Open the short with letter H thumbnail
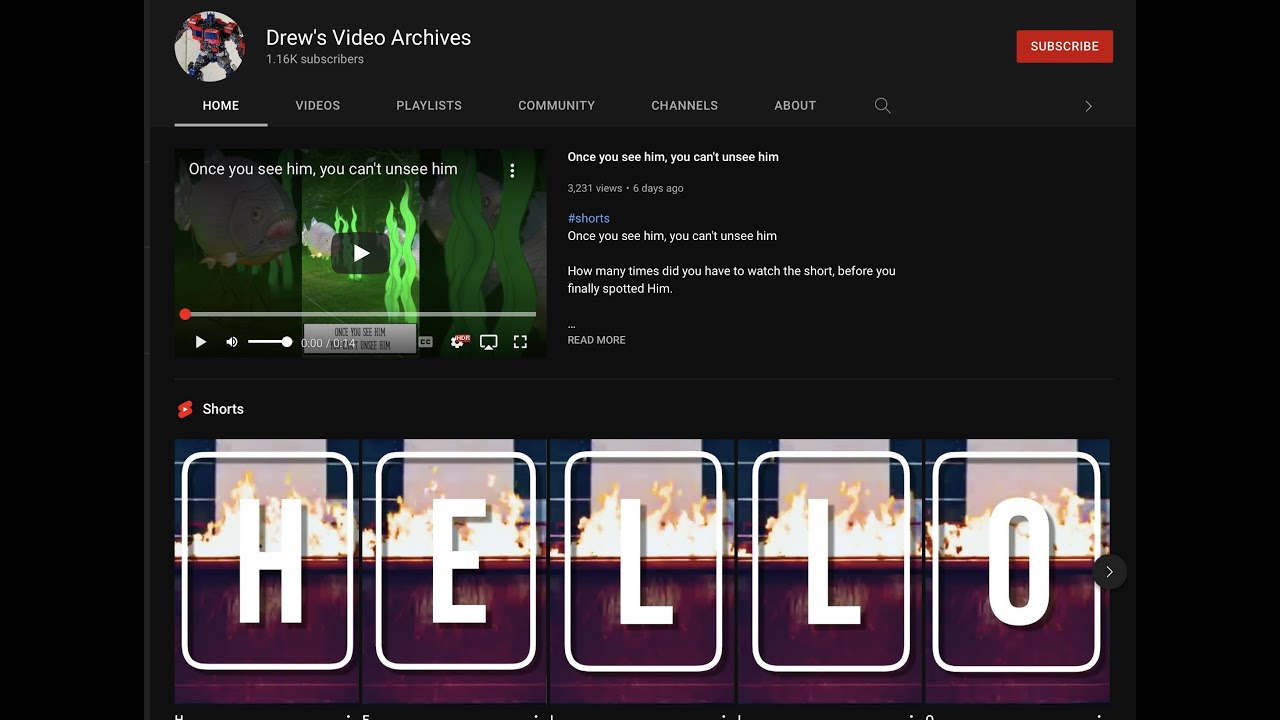 click(267, 571)
